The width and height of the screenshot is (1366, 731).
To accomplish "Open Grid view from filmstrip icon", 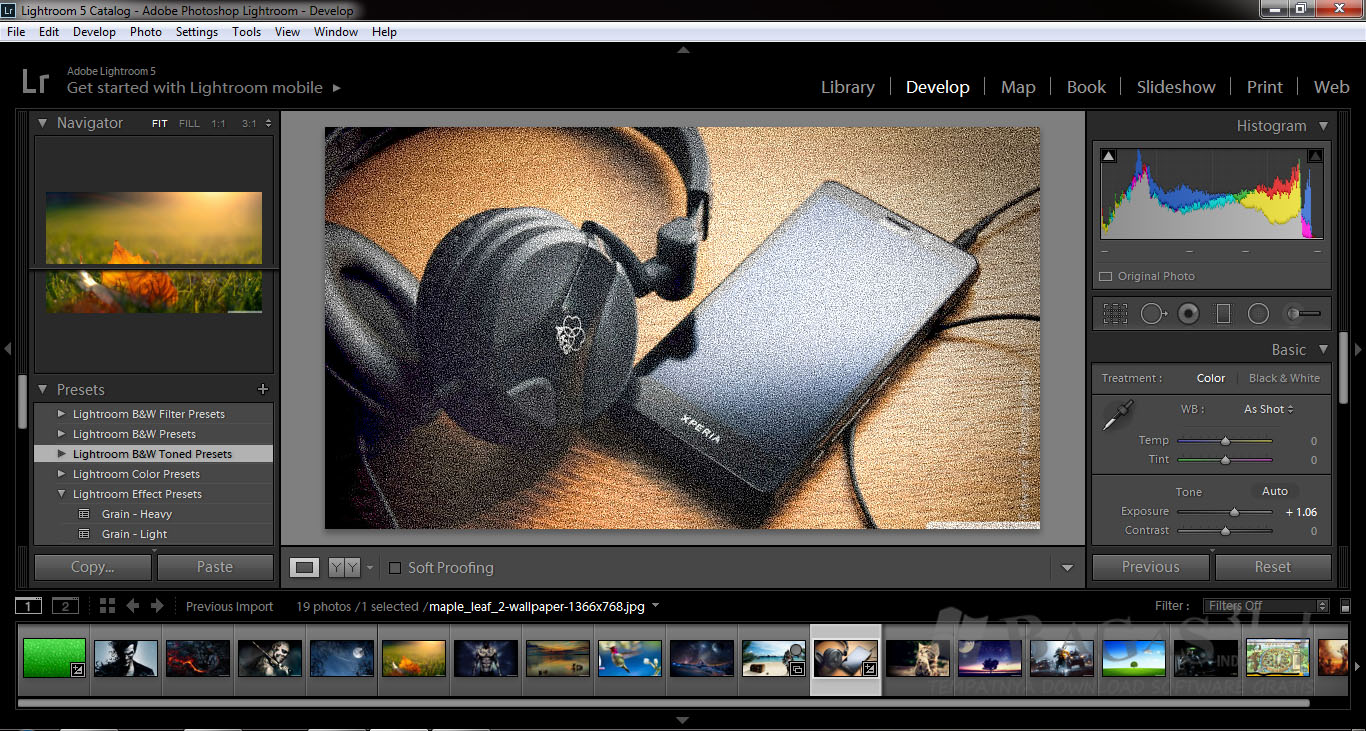I will (107, 605).
